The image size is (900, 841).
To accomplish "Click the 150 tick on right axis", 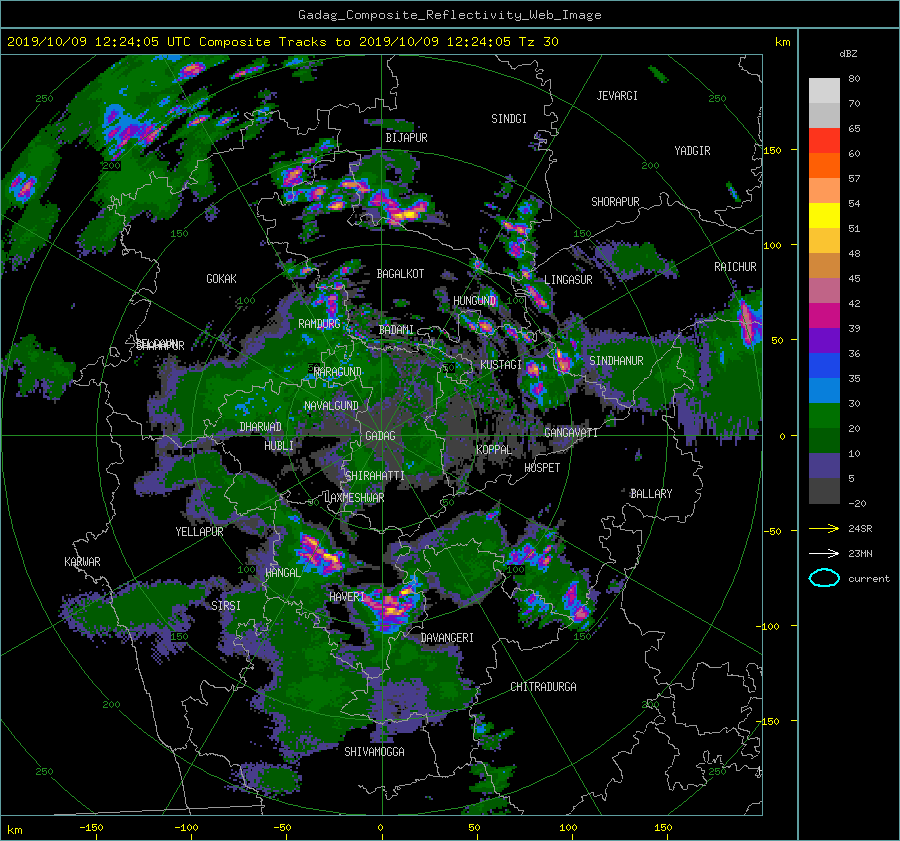I will 772,150.
